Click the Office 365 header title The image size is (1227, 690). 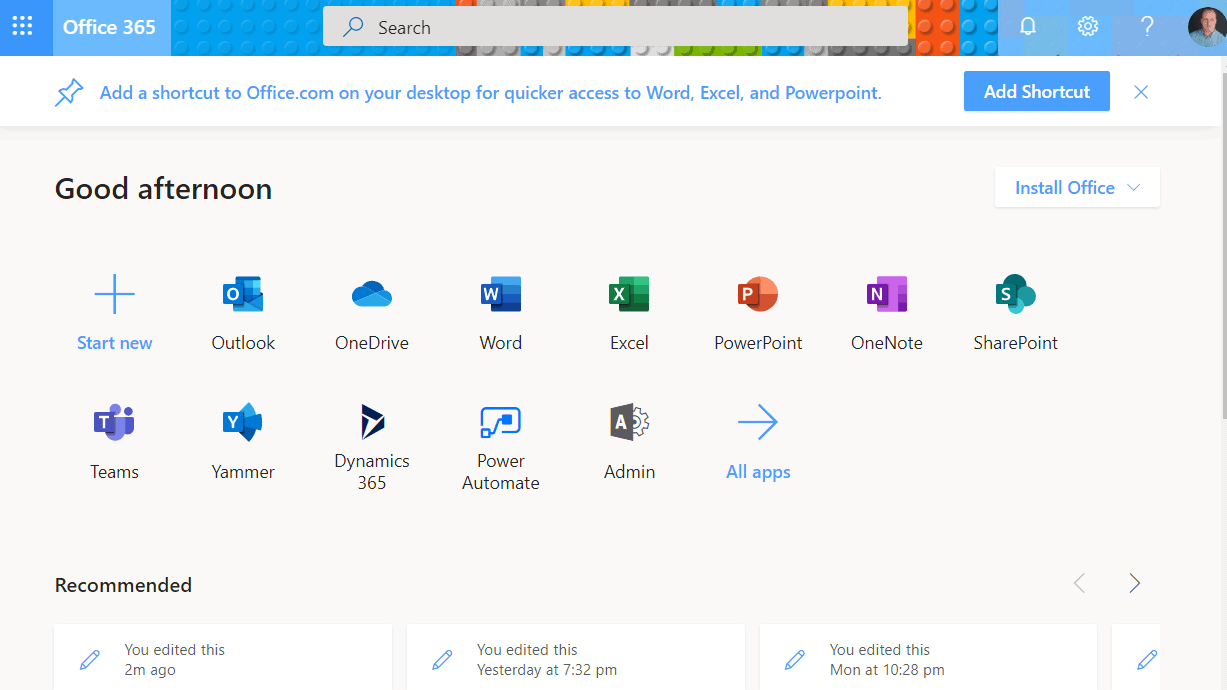click(110, 27)
